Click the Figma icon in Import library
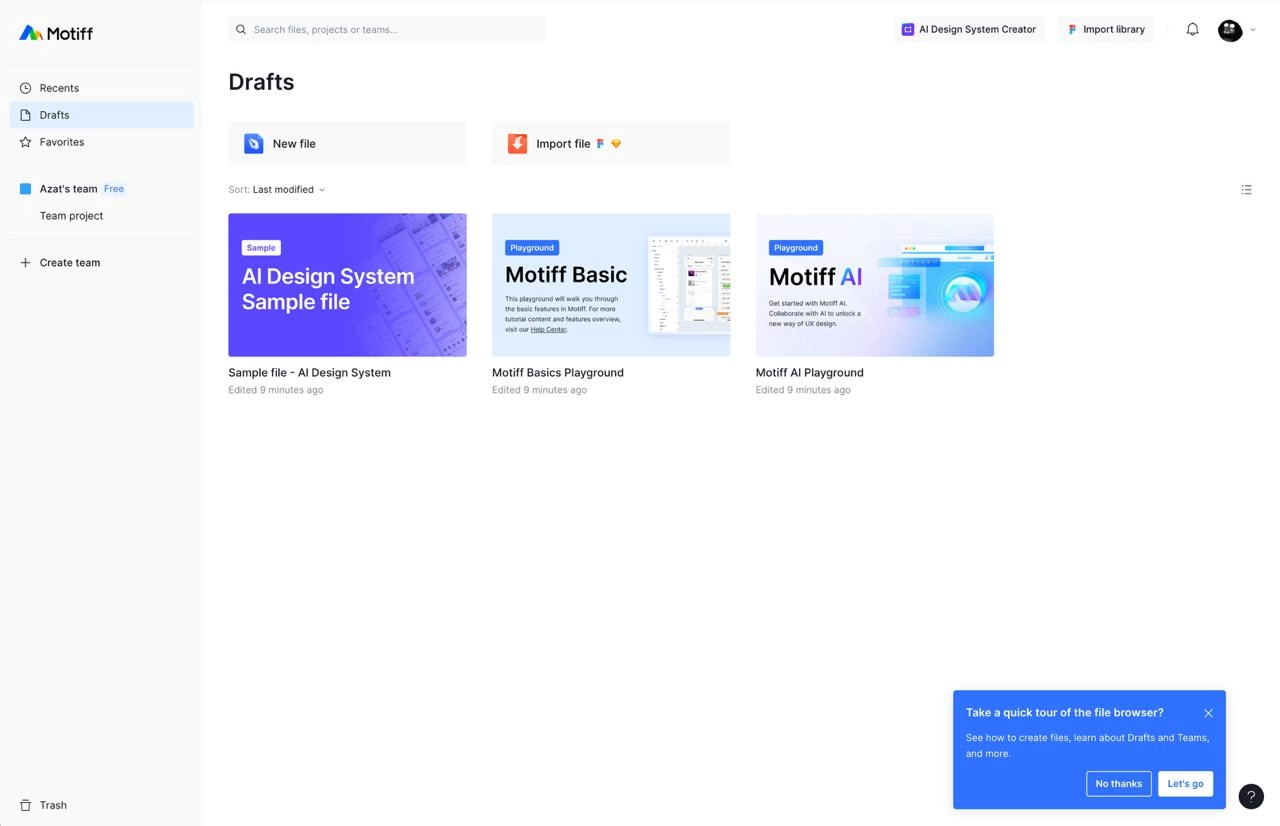Screen dimensions: 1280x826 (x=1072, y=30)
